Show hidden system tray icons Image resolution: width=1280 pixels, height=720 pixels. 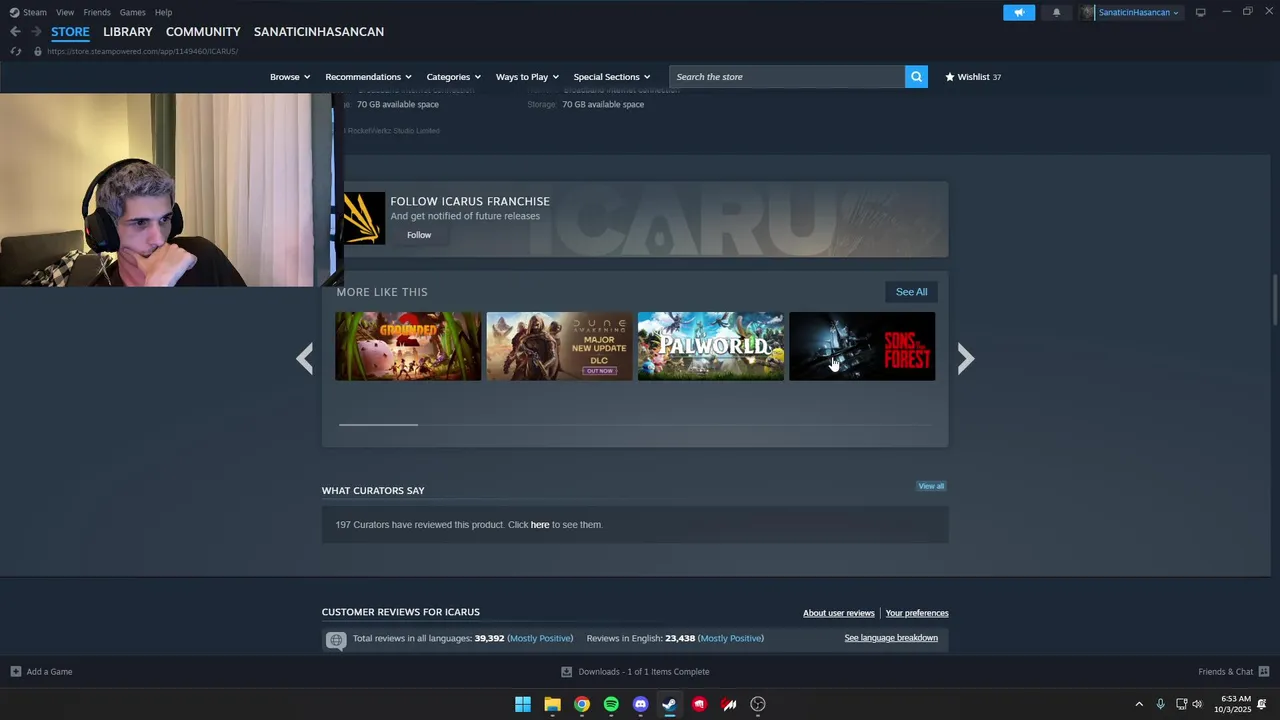tap(1138, 704)
